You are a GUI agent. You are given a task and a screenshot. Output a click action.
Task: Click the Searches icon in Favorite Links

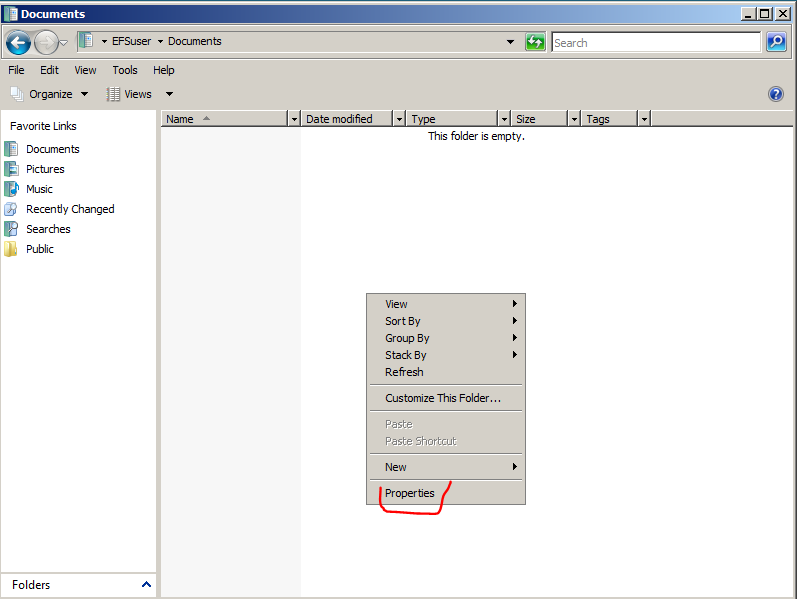point(11,229)
